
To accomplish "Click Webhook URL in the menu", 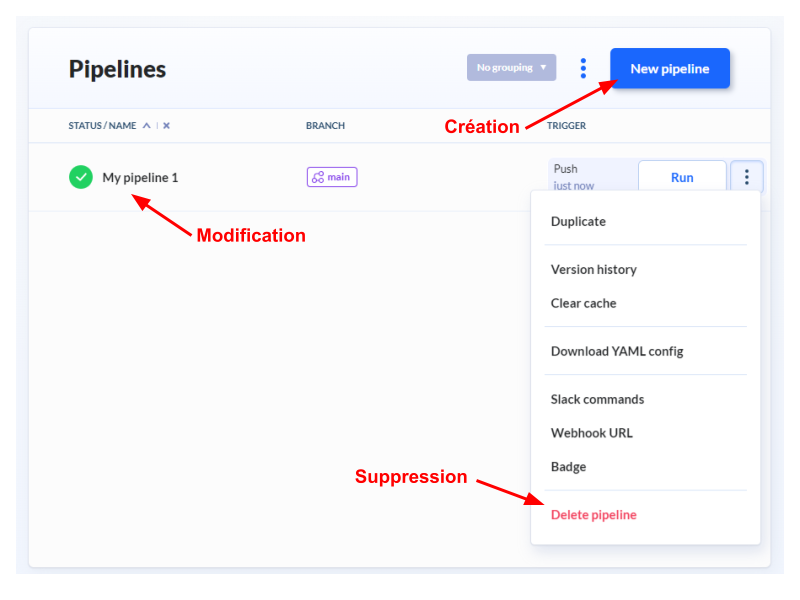I will pos(591,433).
